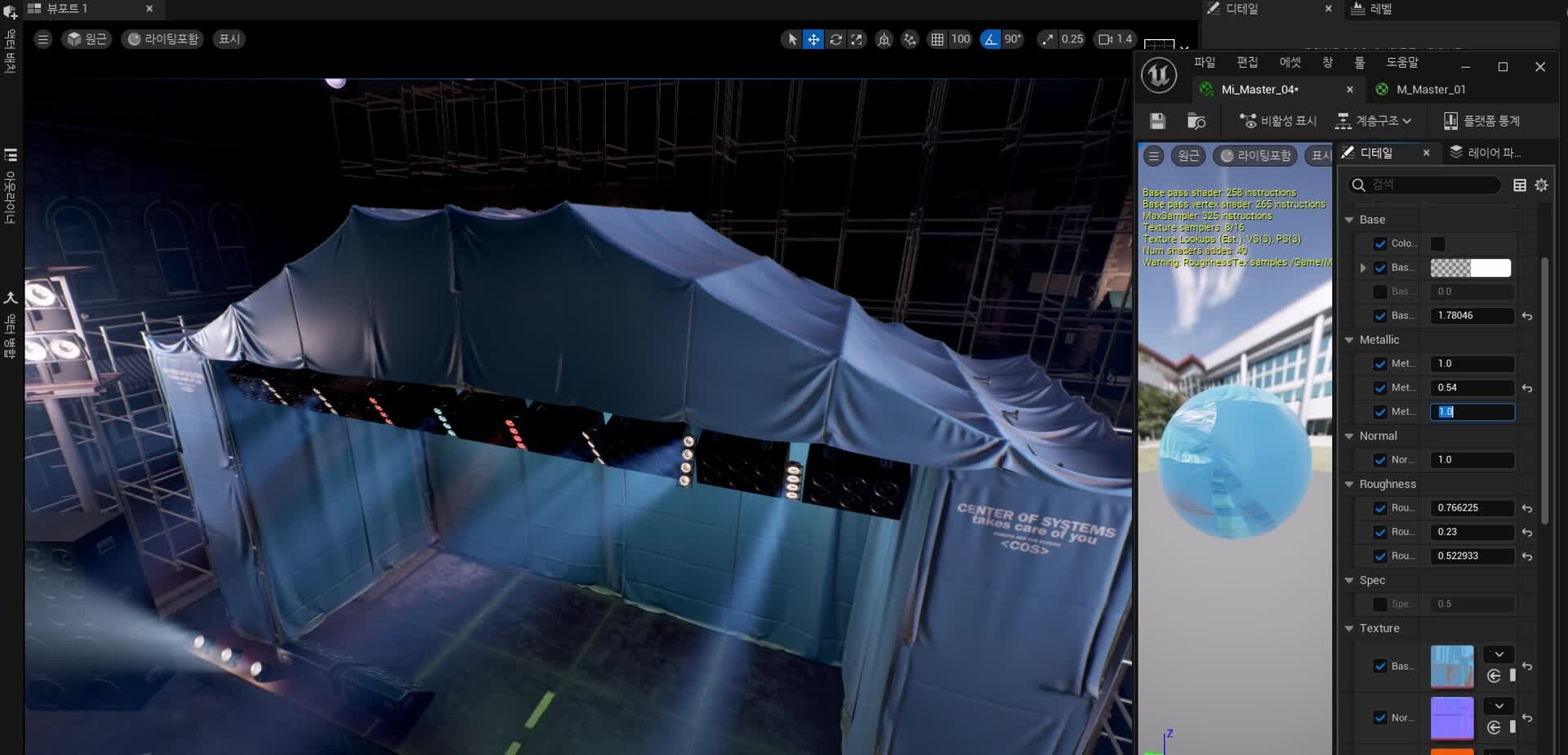
Task: Open camera speed setting 1.4
Action: [x=1116, y=39]
